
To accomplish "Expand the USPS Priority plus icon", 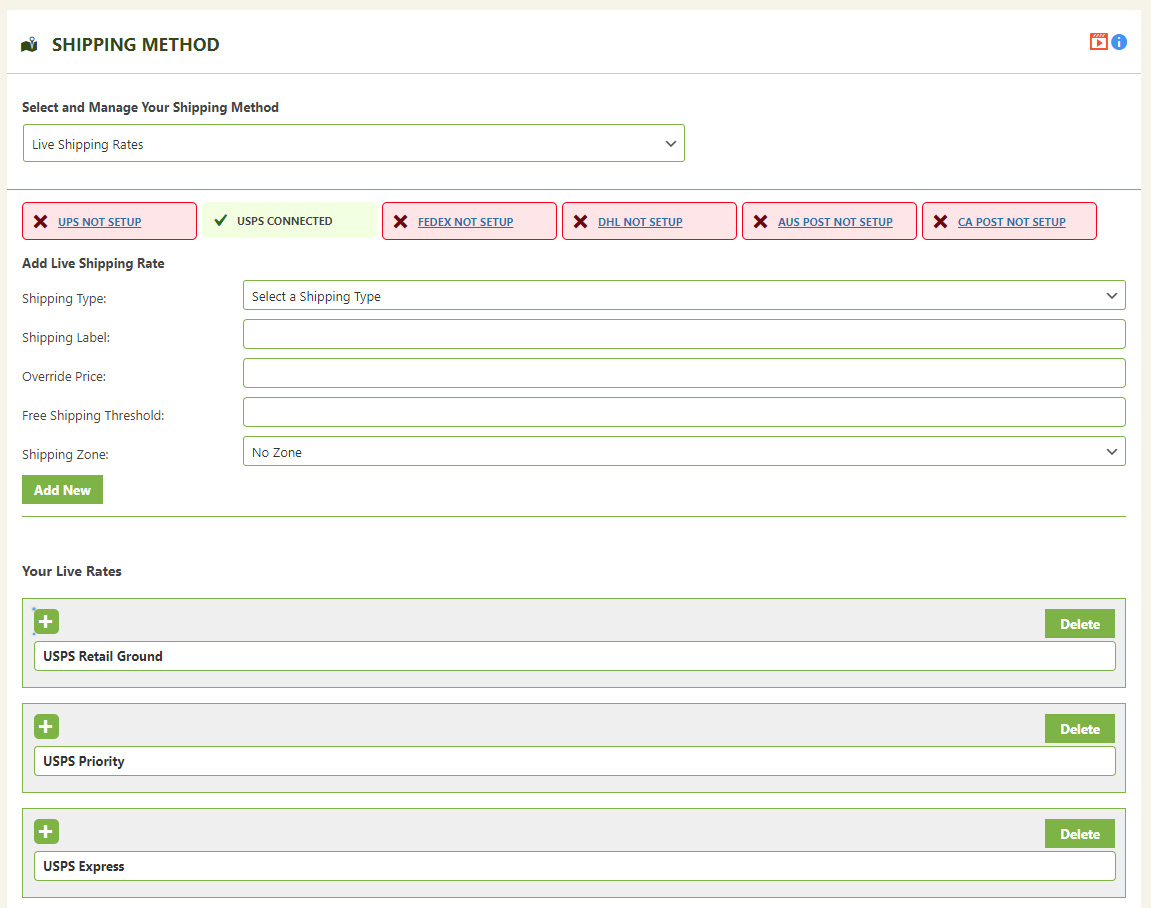I will (x=46, y=727).
